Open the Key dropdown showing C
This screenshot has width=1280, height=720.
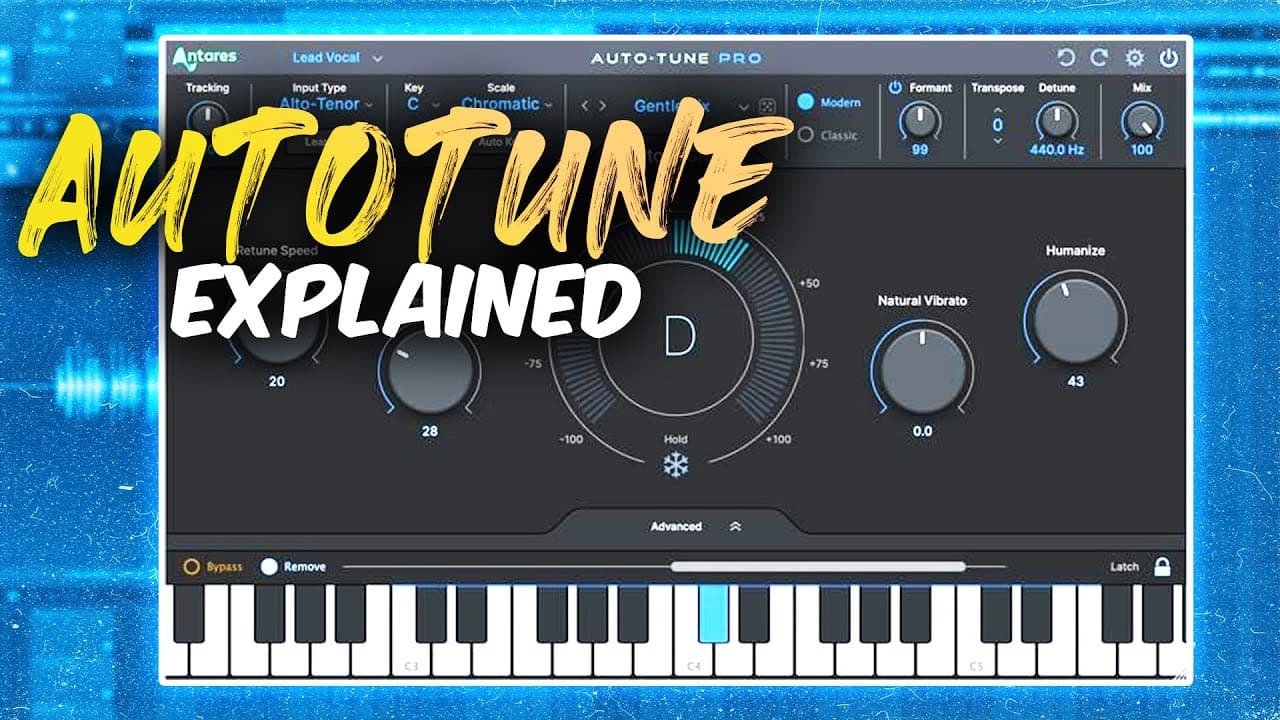(x=421, y=104)
